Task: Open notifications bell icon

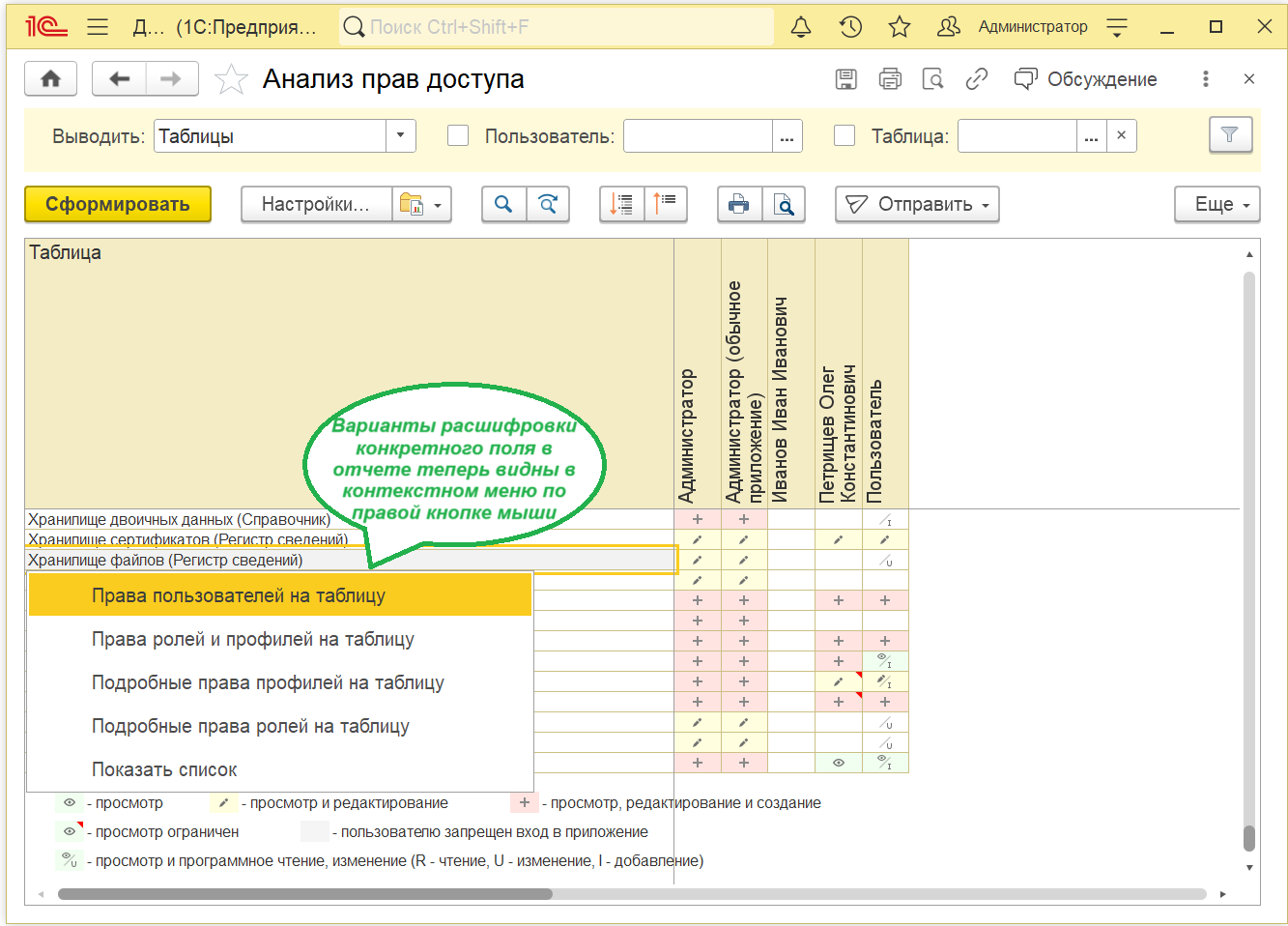Action: pyautogui.click(x=800, y=27)
